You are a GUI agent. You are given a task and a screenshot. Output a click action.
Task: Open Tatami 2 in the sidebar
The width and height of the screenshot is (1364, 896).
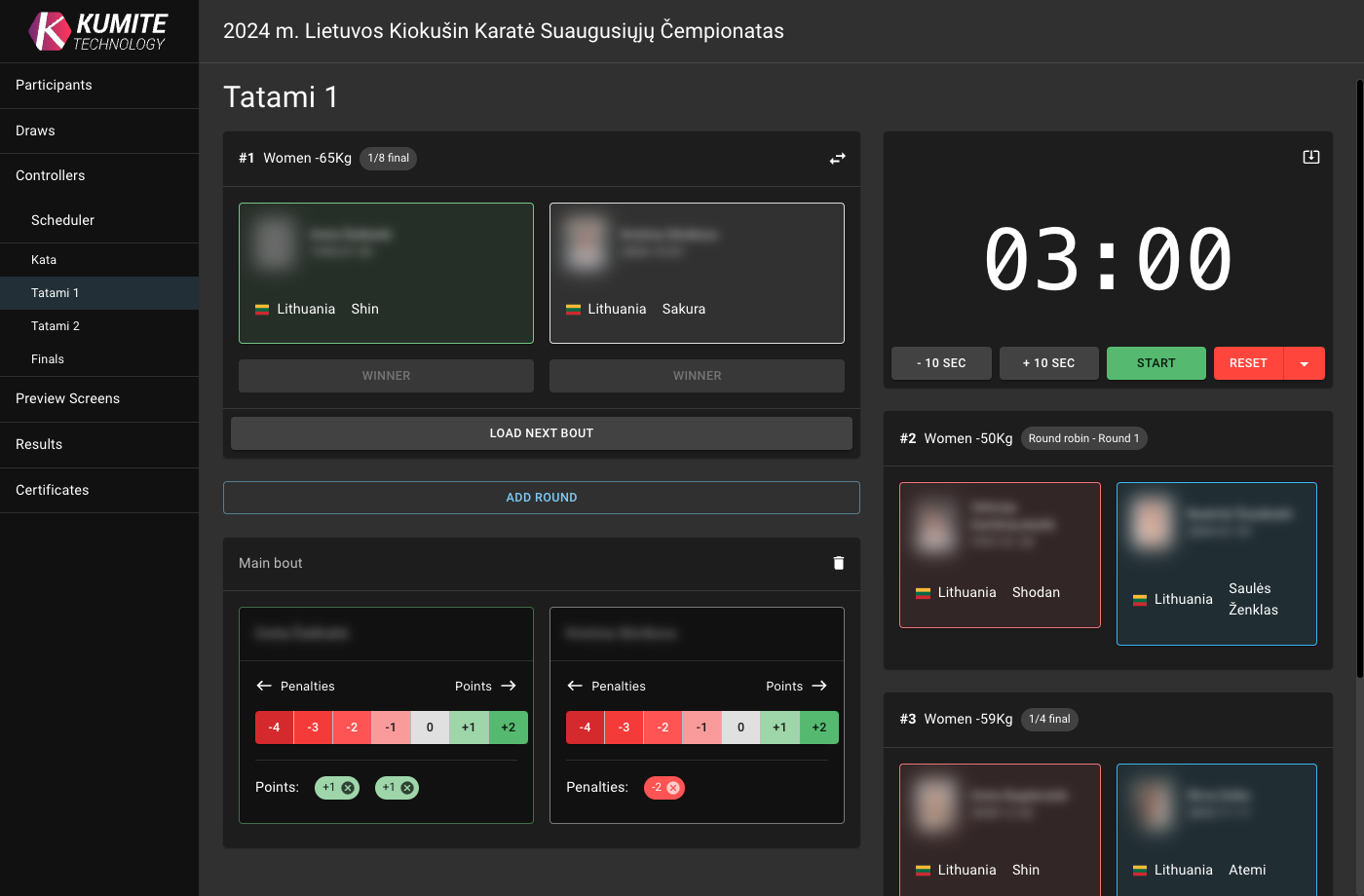(56, 326)
